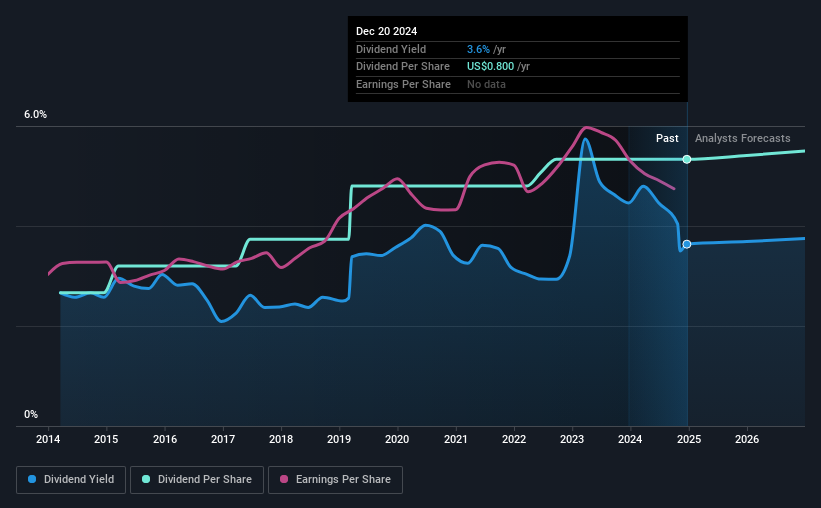Select the teal Dividend Per Share data point marker

coord(687,159)
